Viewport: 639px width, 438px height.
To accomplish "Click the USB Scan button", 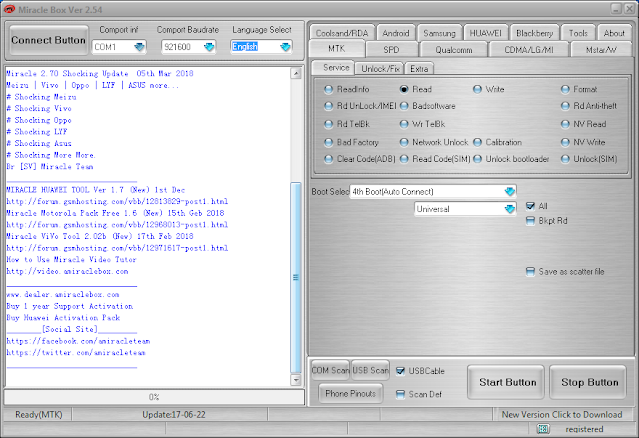I will [x=370, y=370].
